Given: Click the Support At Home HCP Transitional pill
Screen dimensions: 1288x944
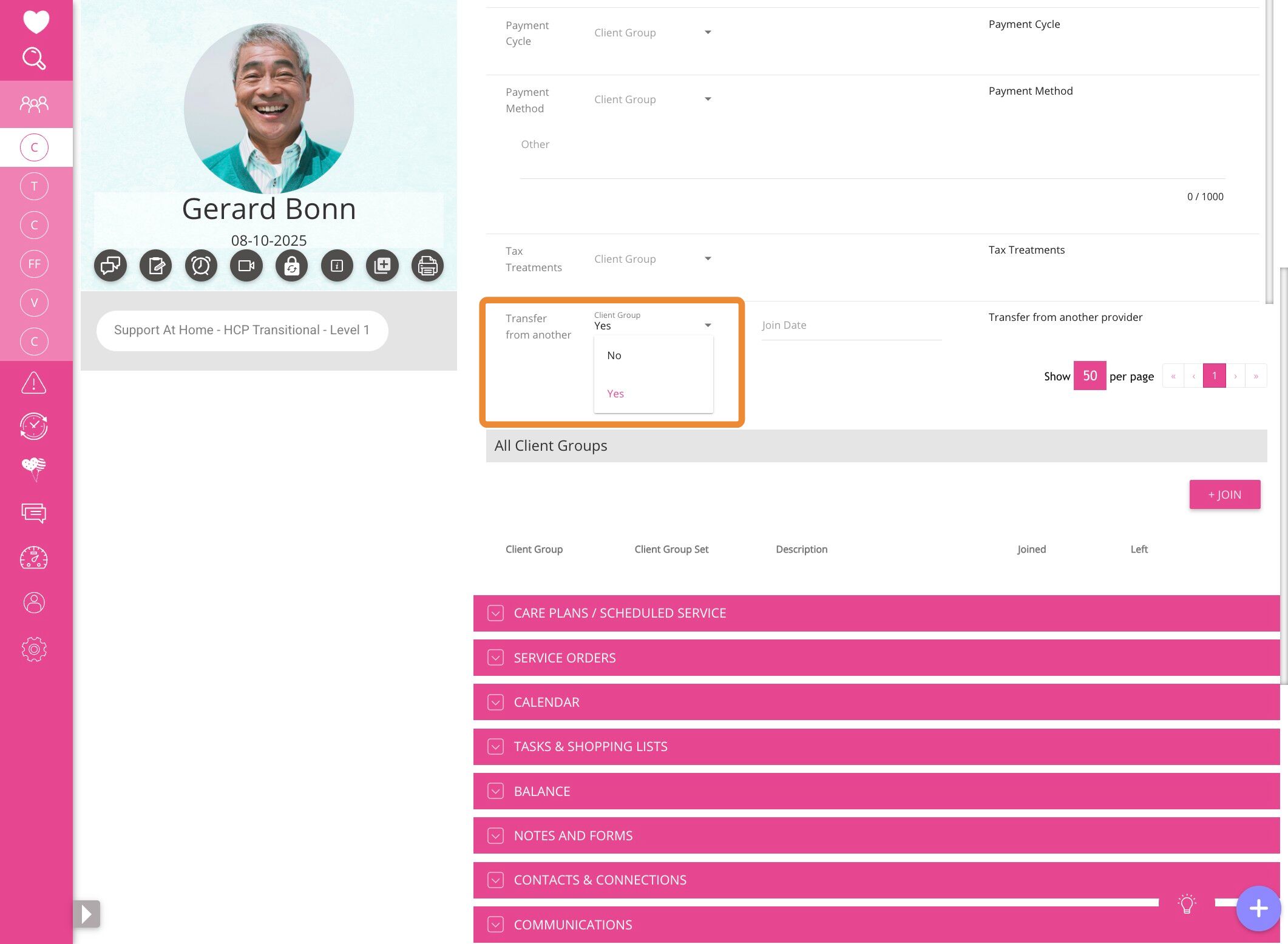Looking at the screenshot, I should [242, 330].
